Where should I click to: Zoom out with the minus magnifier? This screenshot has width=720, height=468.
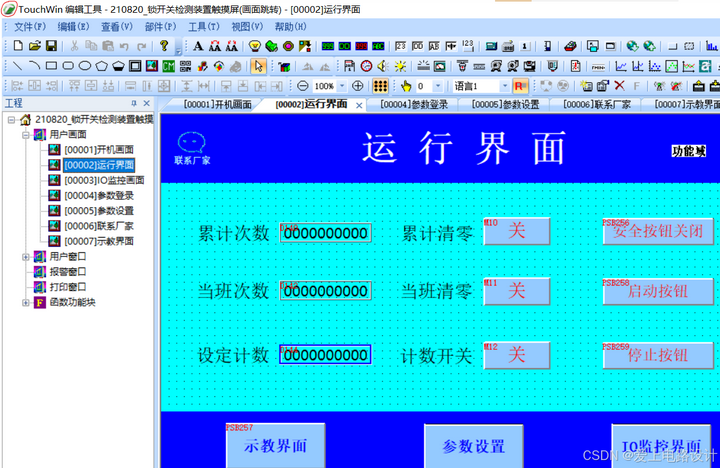tap(303, 86)
